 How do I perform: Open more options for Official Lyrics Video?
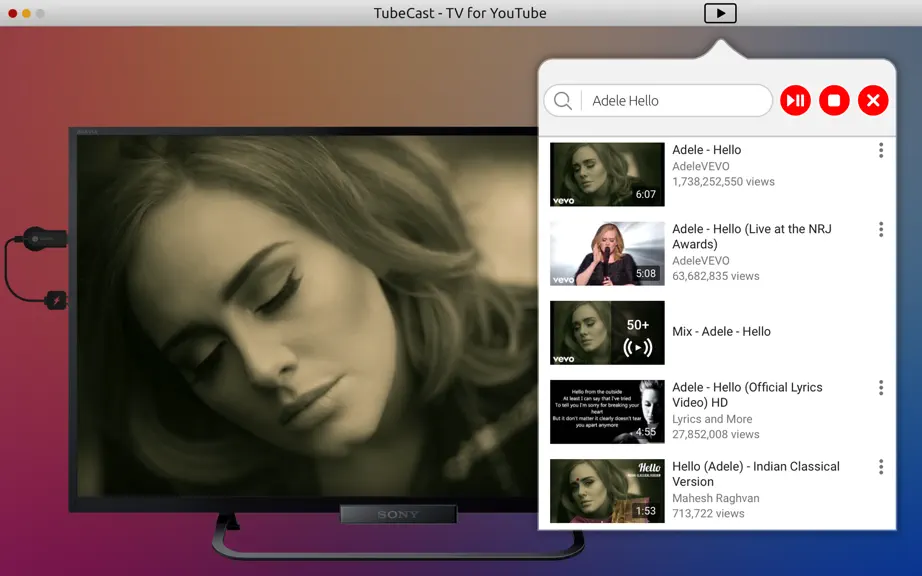pyautogui.click(x=881, y=387)
